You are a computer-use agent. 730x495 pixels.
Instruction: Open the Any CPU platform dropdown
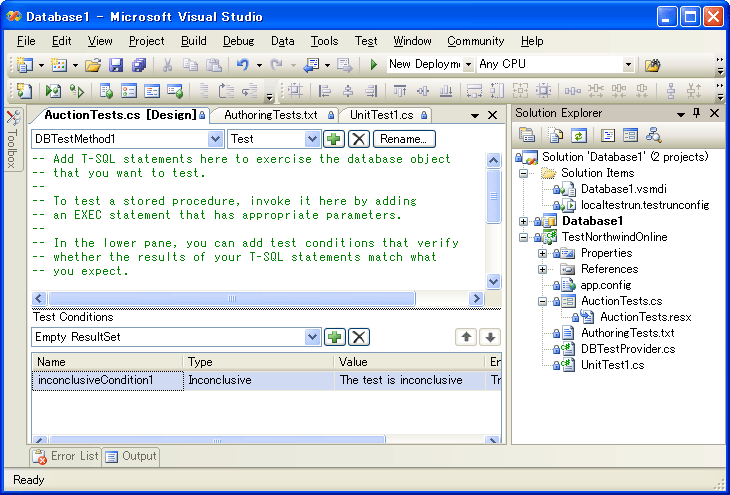click(628, 64)
